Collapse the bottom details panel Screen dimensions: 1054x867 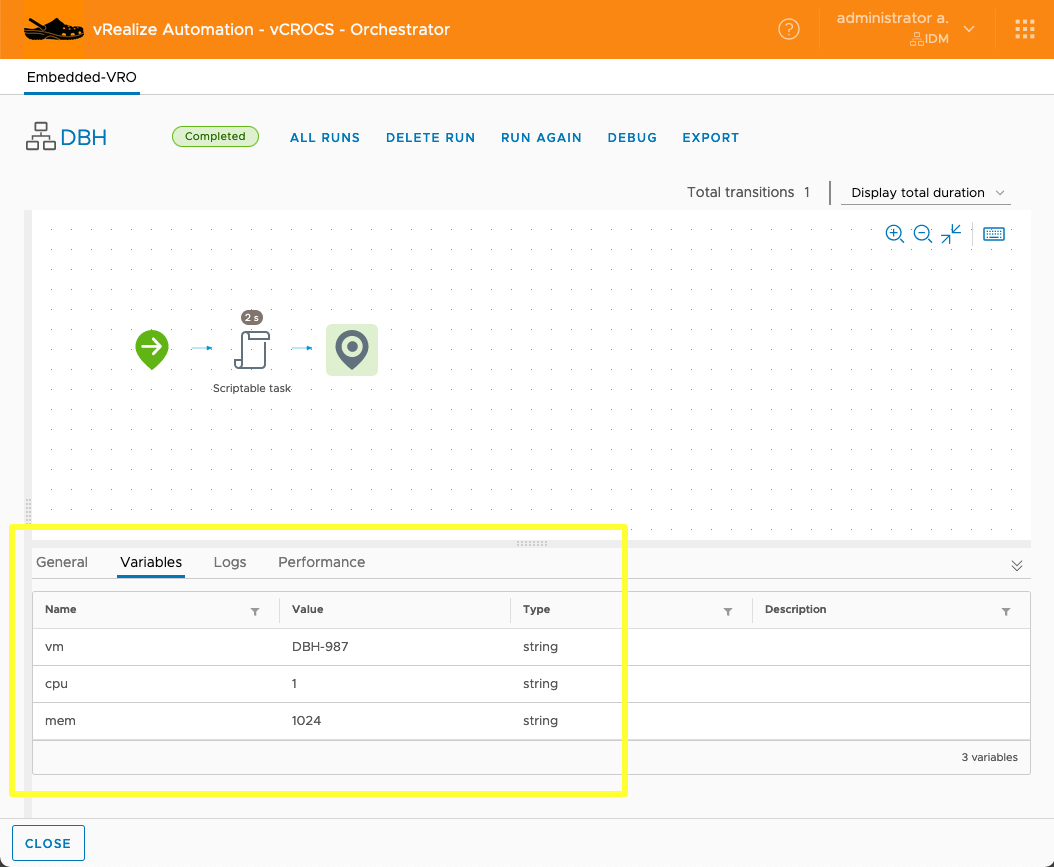coord(1016,565)
